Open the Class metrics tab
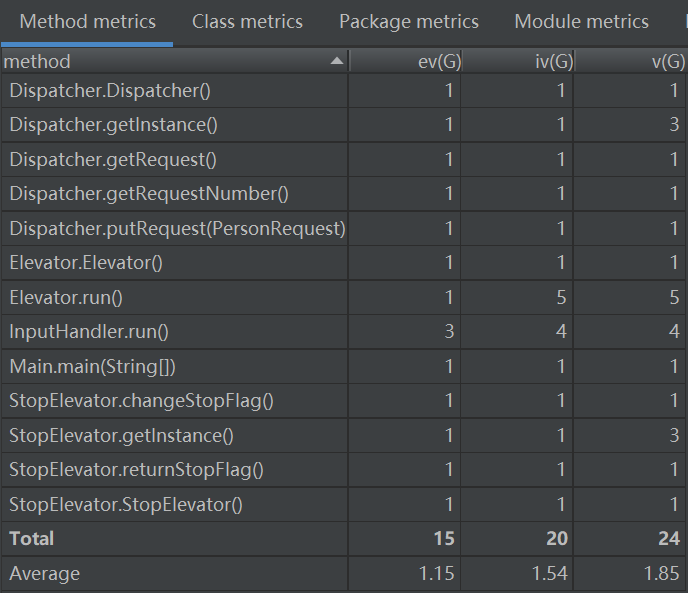The image size is (688, 593). [247, 21]
